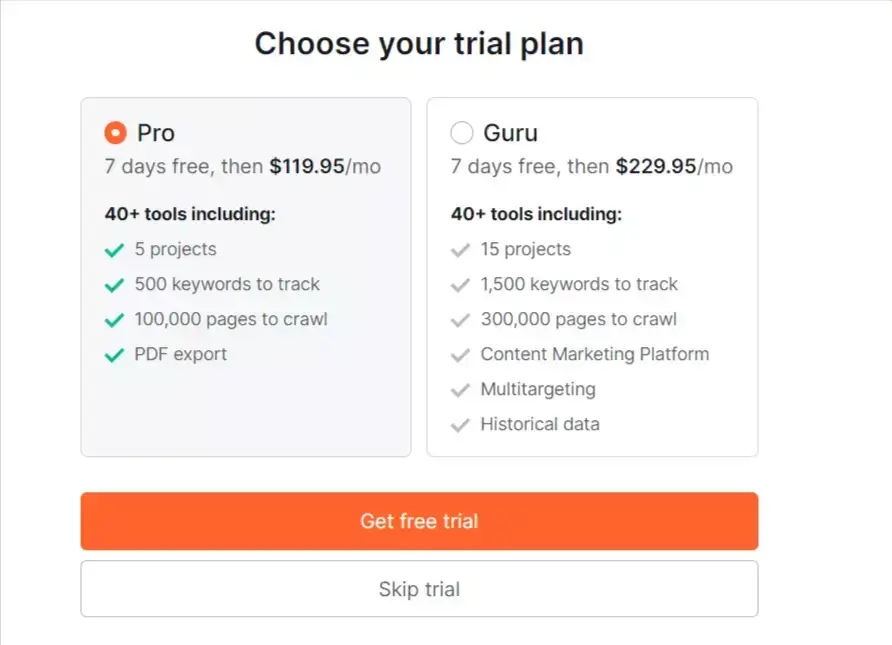892x645 pixels.
Task: Click the Get free trial button
Action: (x=419, y=520)
